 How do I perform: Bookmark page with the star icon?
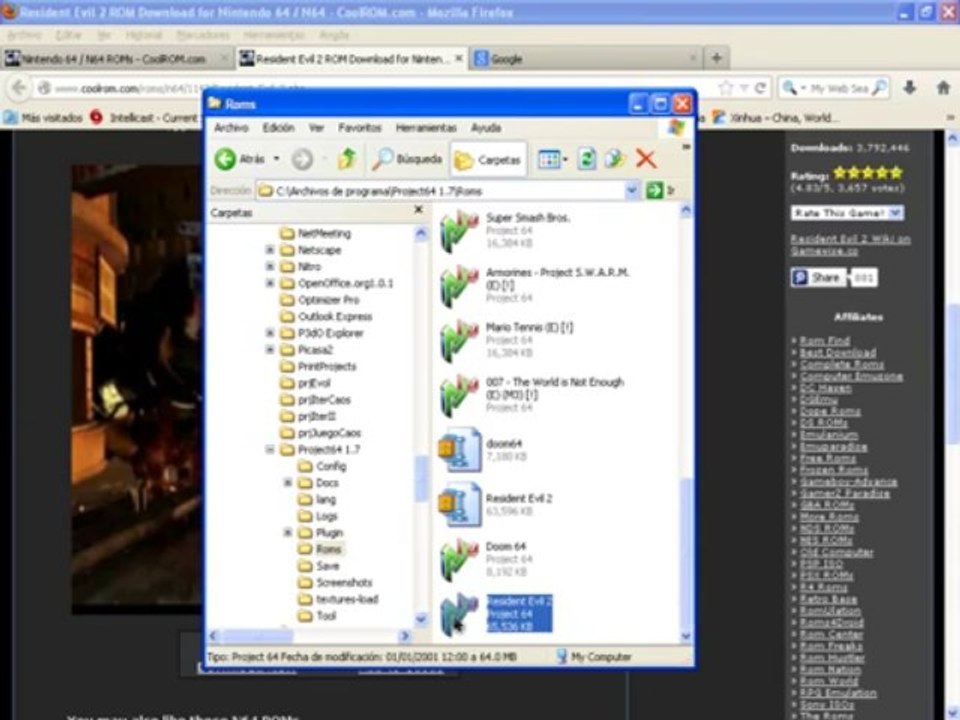pyautogui.click(x=726, y=88)
